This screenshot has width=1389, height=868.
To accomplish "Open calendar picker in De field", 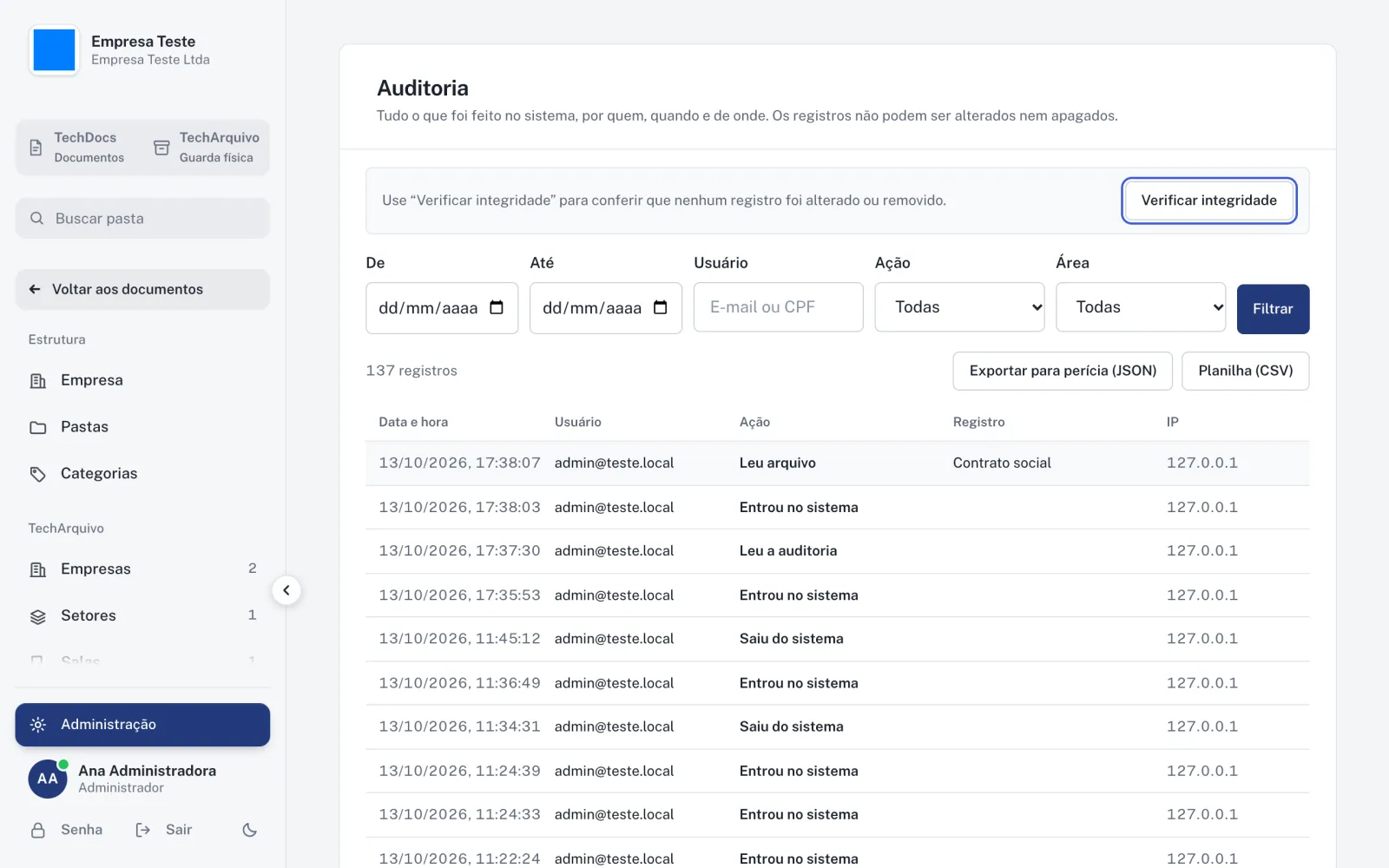I will point(497,307).
